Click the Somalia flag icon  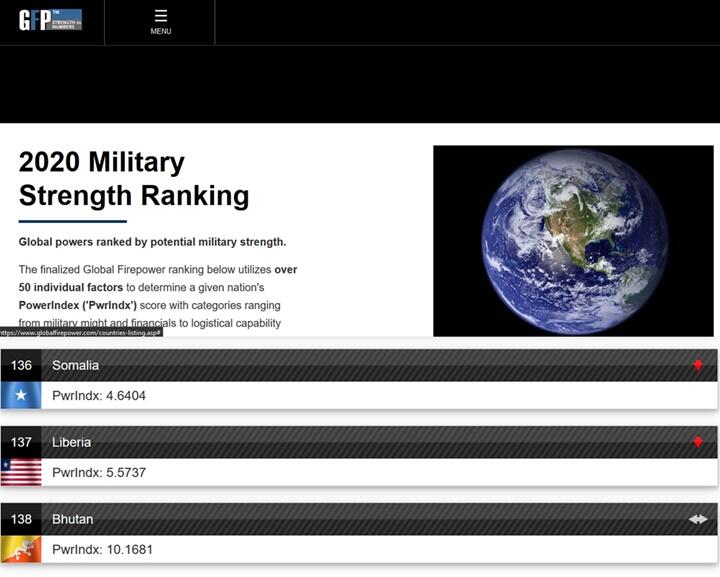tap(21, 395)
